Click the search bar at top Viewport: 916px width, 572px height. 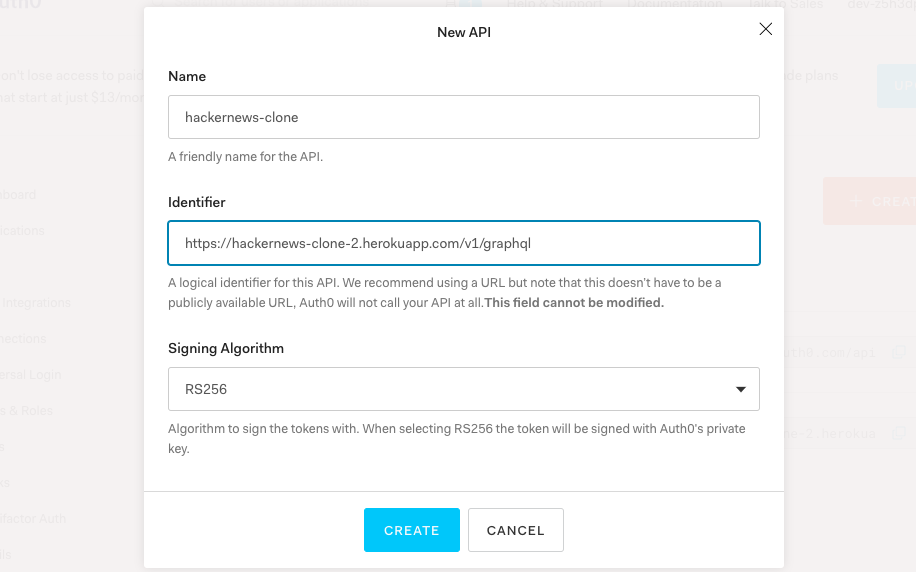click(x=263, y=4)
